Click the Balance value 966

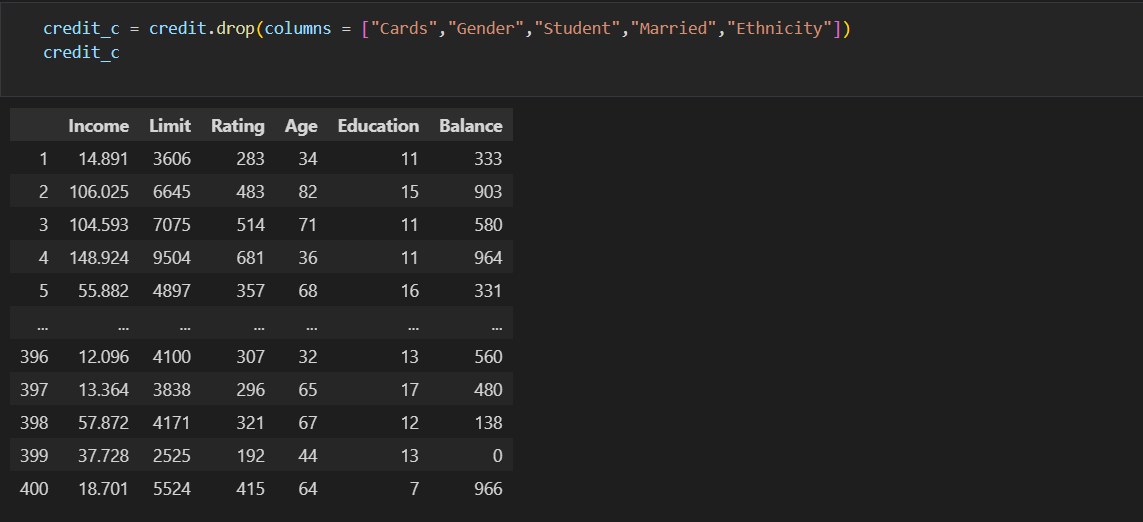[488, 488]
